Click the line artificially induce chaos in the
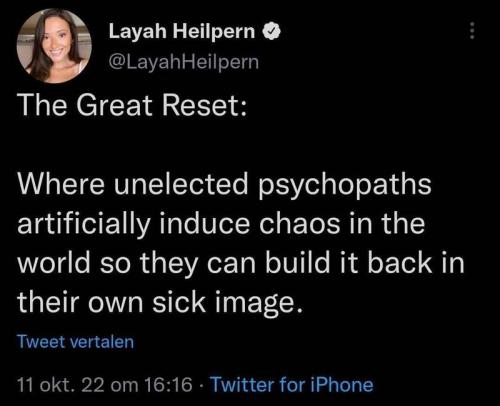This screenshot has height=406, width=500. [x=221, y=225]
